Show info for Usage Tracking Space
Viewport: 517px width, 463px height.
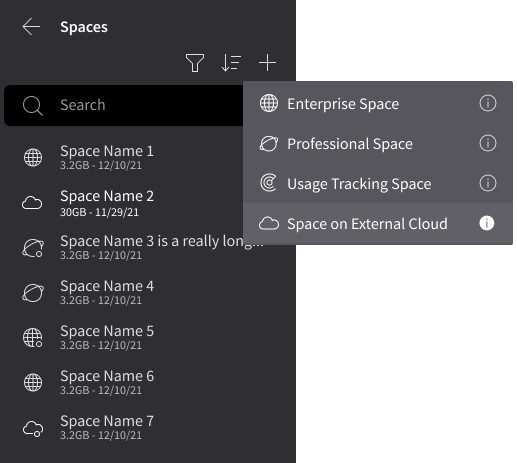(488, 183)
